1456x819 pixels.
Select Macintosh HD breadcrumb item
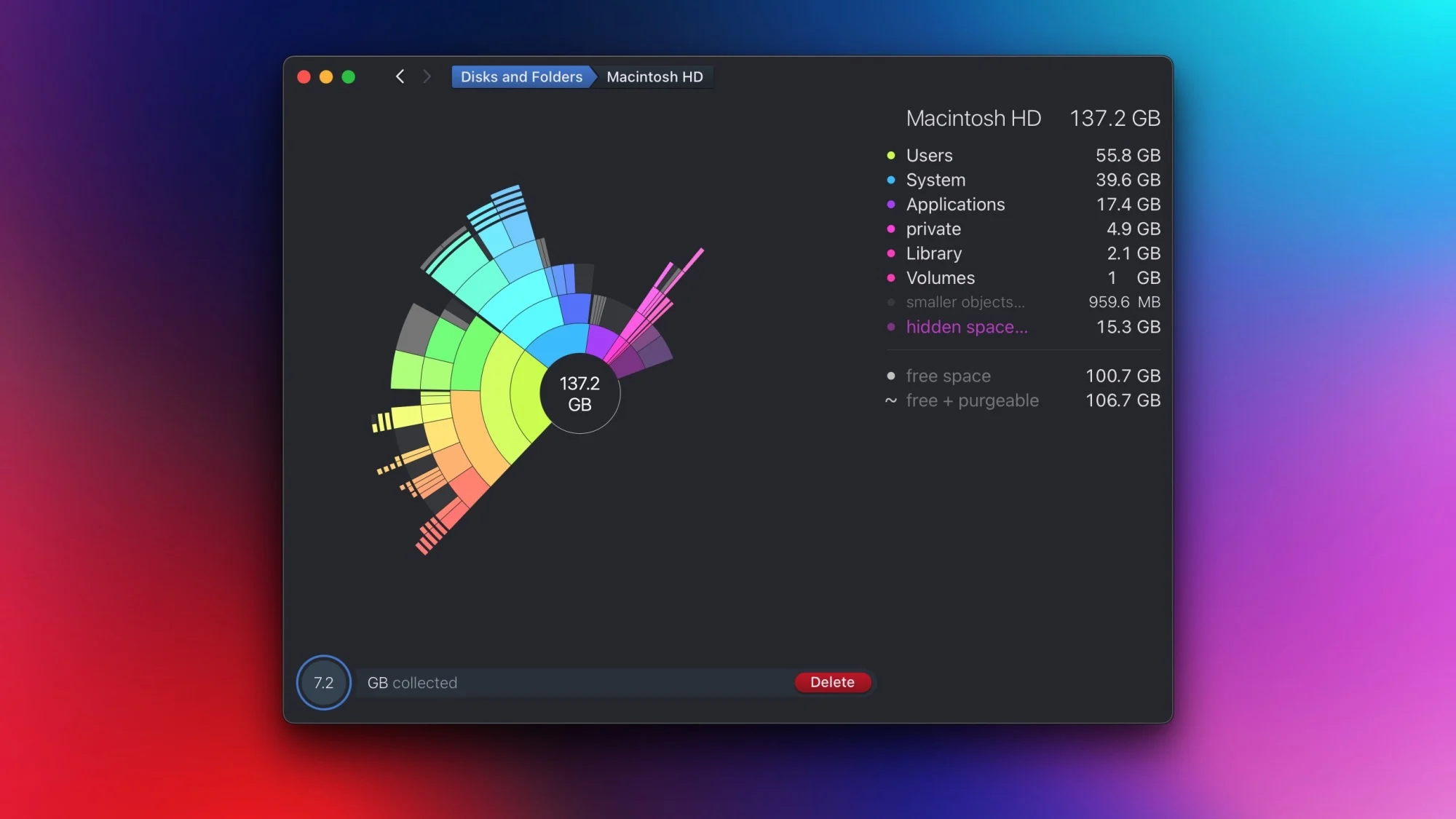pos(654,77)
